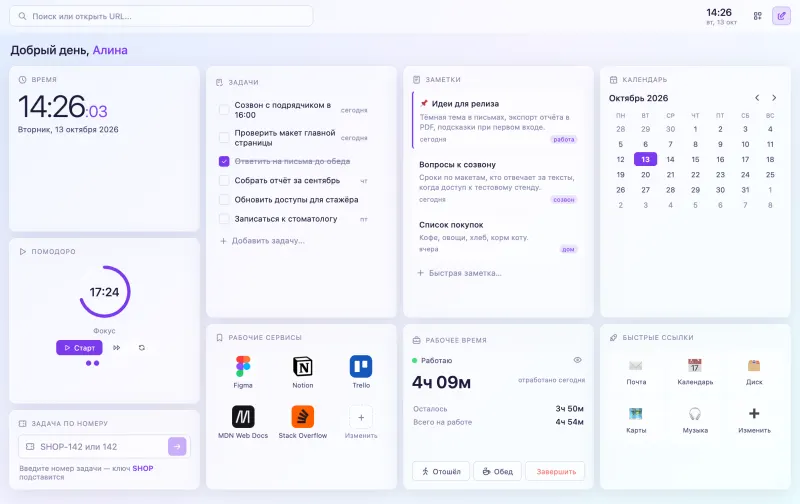
Task: Open the Диск quick link
Action: (754, 371)
